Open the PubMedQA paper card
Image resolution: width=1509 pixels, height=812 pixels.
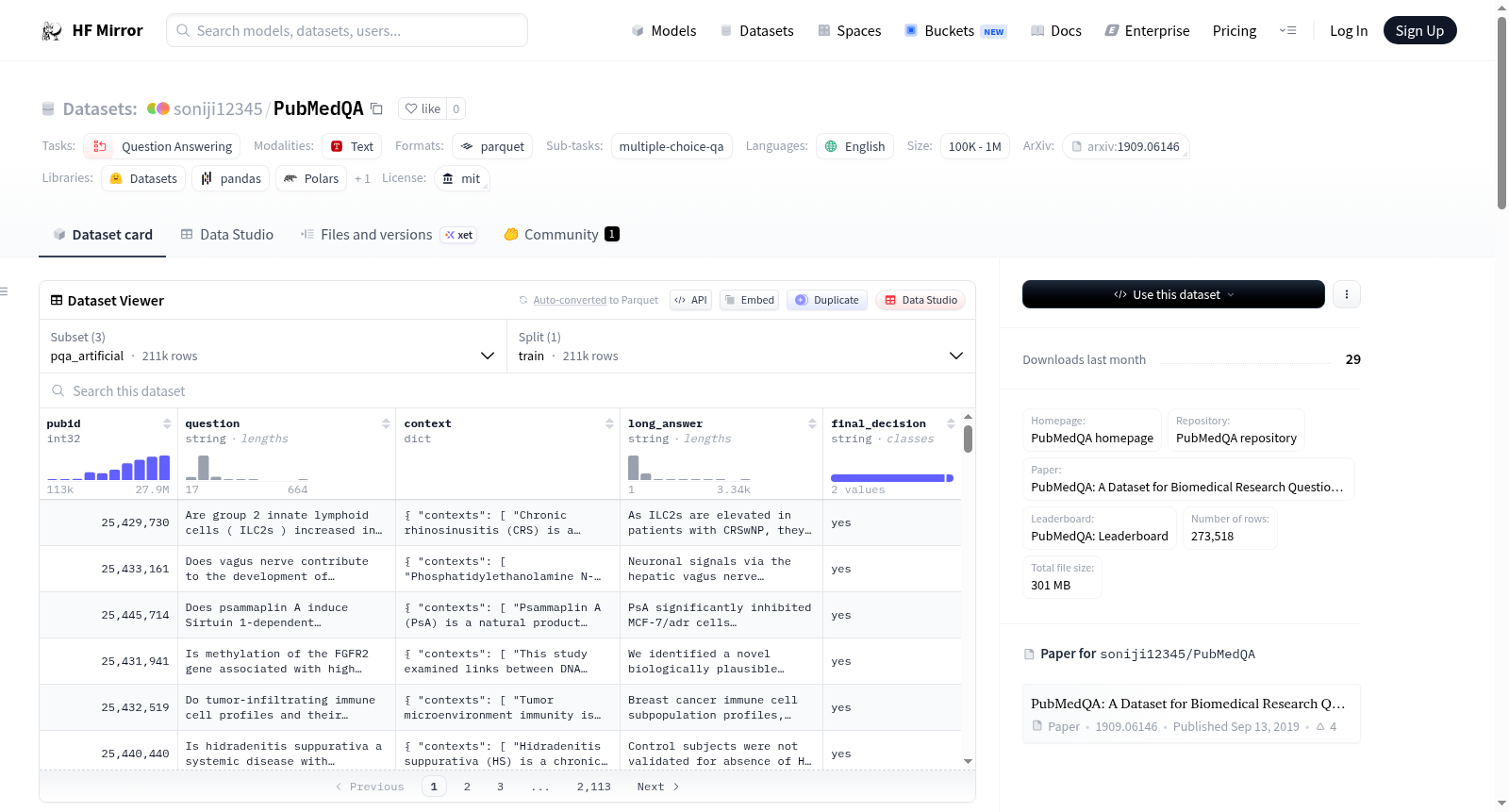[1191, 714]
